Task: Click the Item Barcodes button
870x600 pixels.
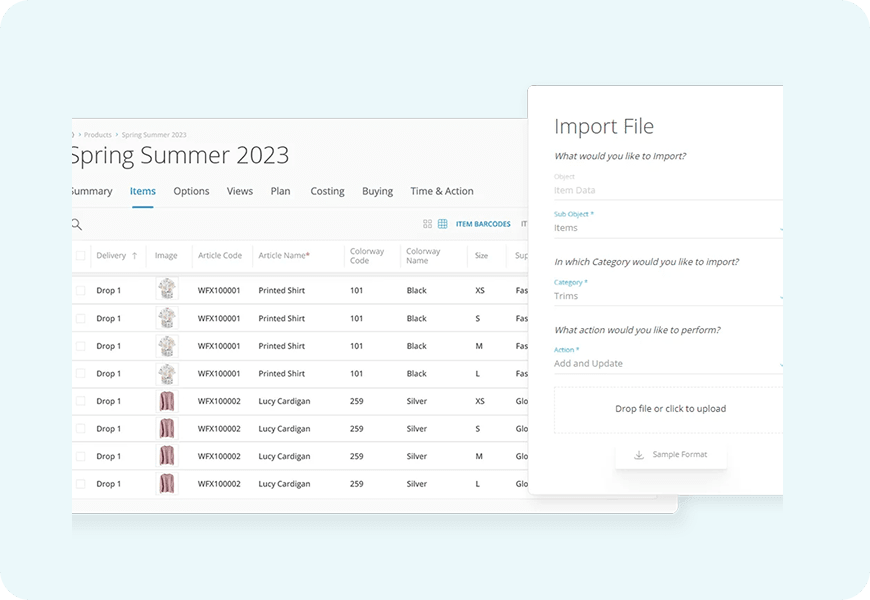Action: [x=483, y=224]
